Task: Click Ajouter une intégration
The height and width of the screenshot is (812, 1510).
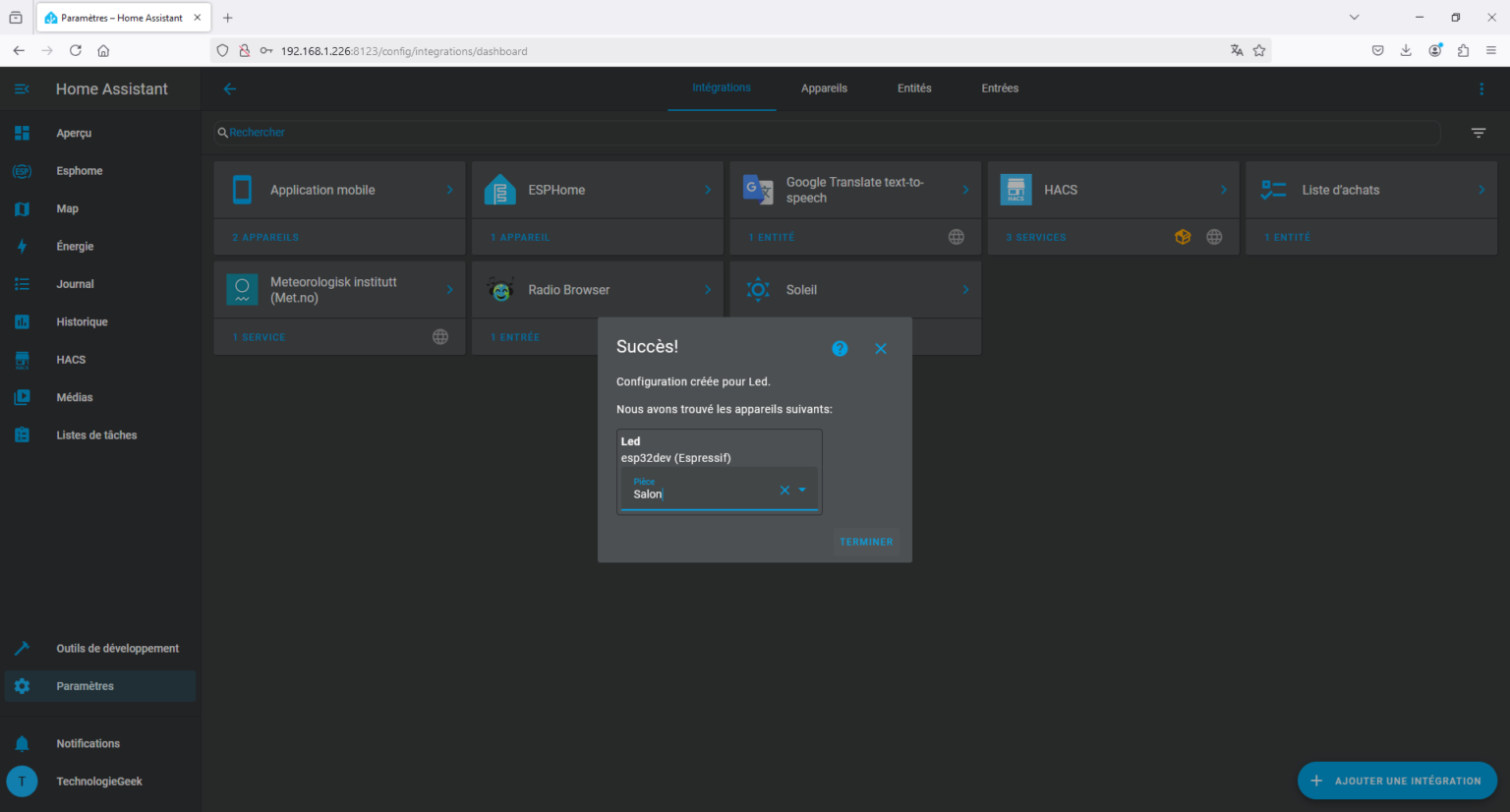Action: 1397,781
